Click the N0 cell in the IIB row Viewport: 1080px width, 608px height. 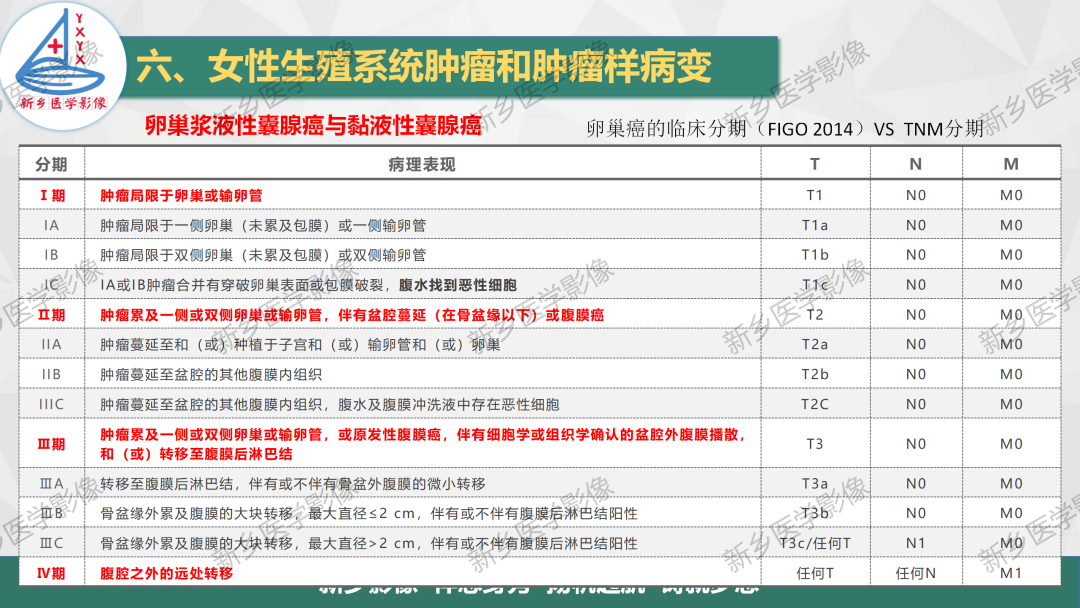pos(915,374)
